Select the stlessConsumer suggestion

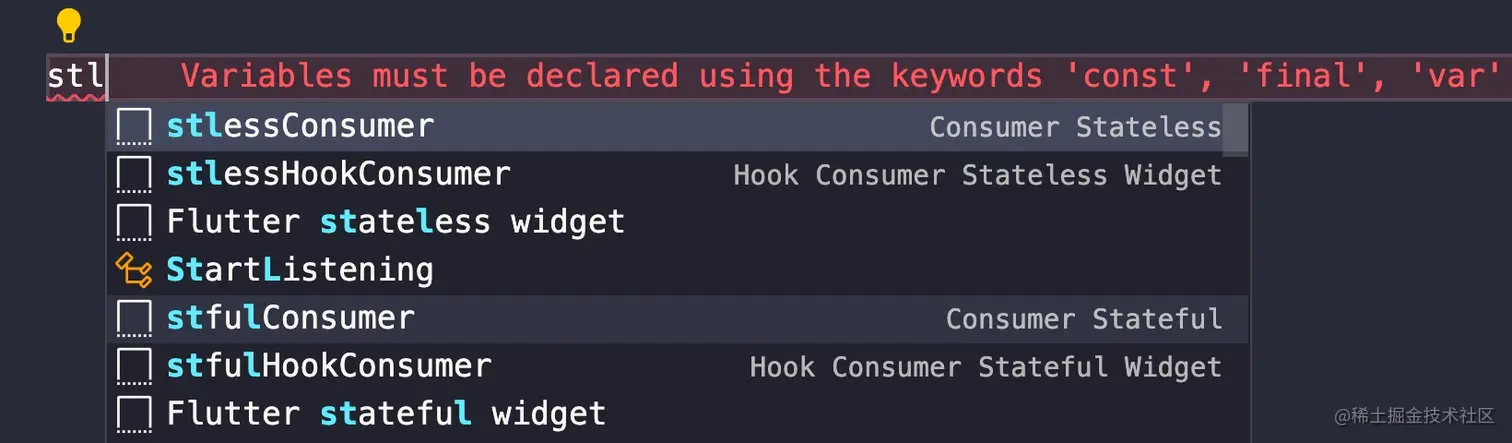coord(300,127)
